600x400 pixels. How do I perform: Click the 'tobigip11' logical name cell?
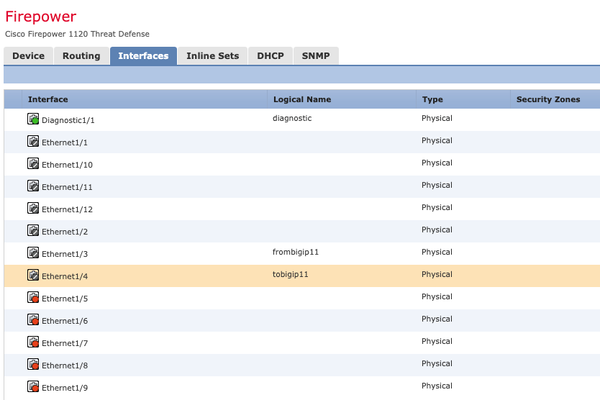pyautogui.click(x=290, y=274)
